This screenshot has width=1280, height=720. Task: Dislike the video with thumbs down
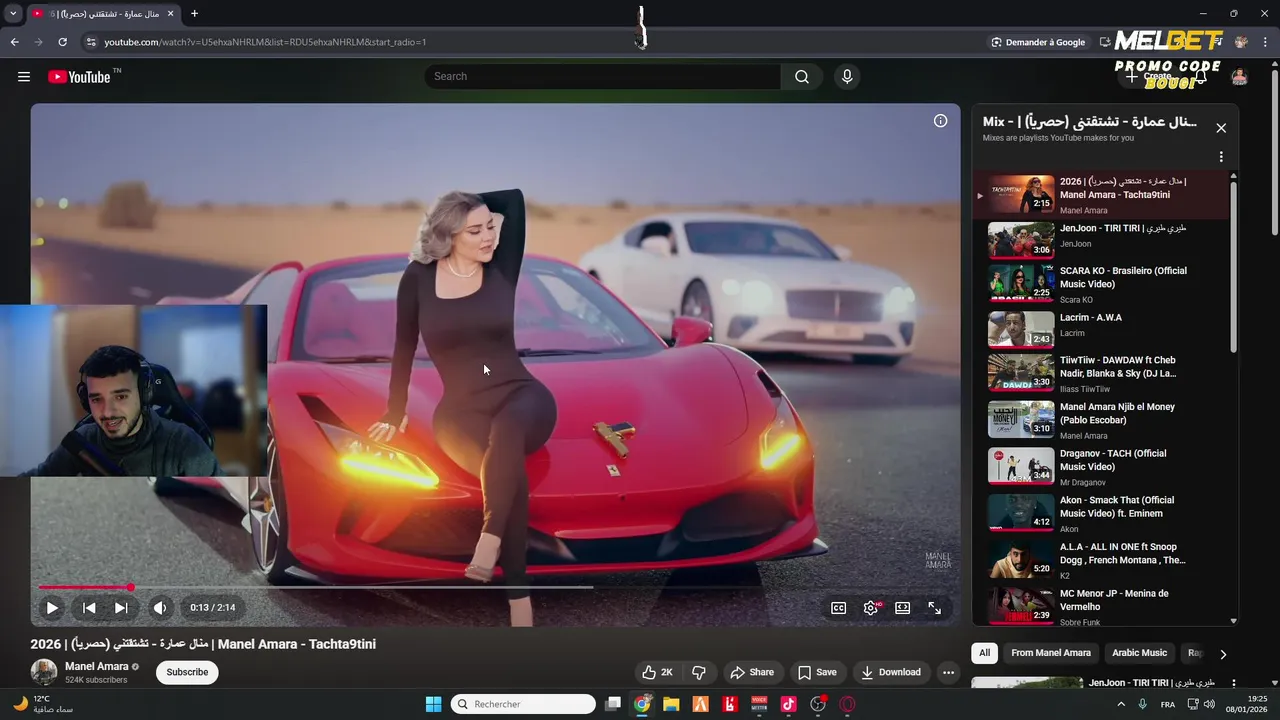(699, 672)
